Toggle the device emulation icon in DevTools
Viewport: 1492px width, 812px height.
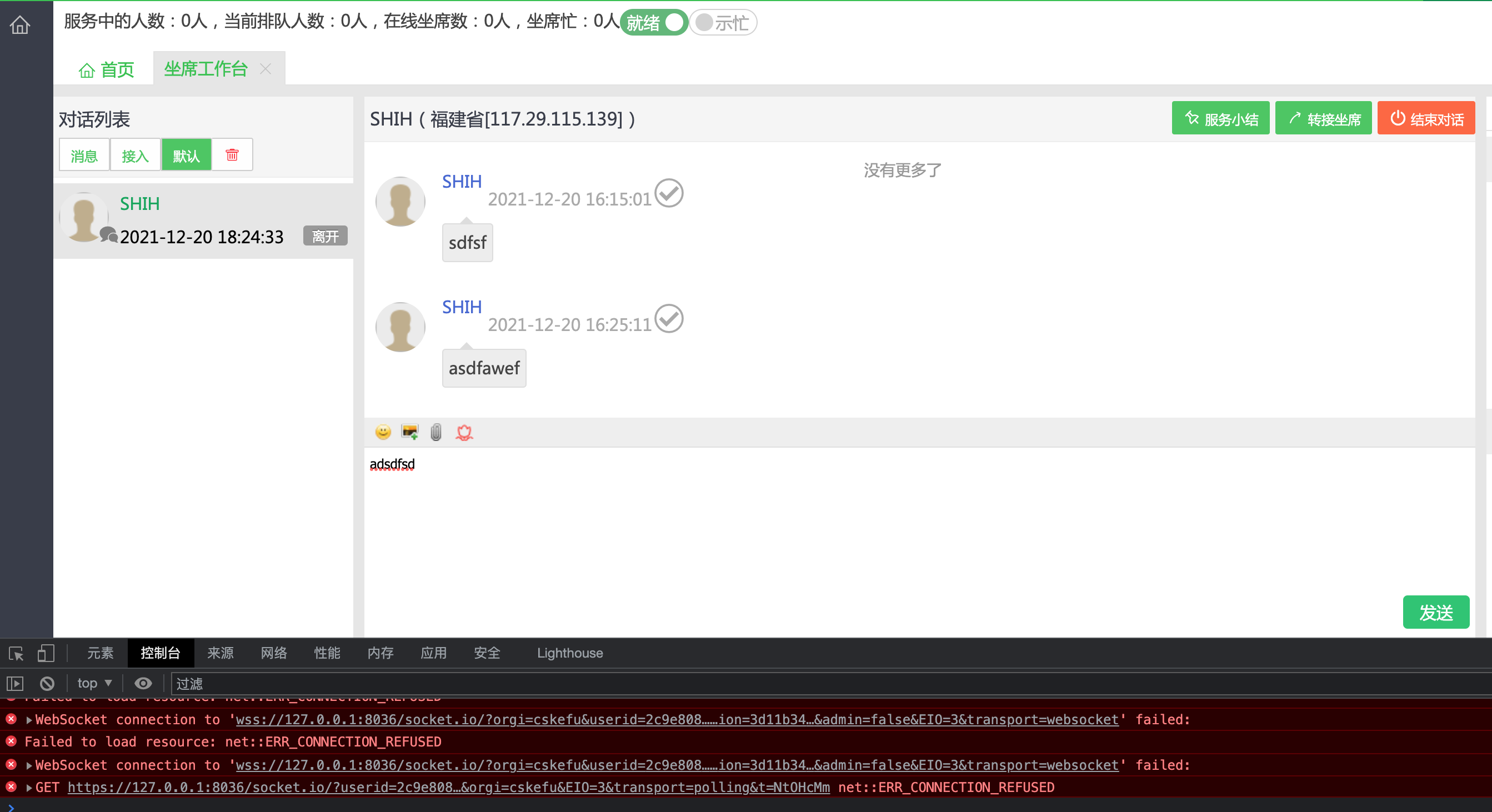[x=46, y=653]
